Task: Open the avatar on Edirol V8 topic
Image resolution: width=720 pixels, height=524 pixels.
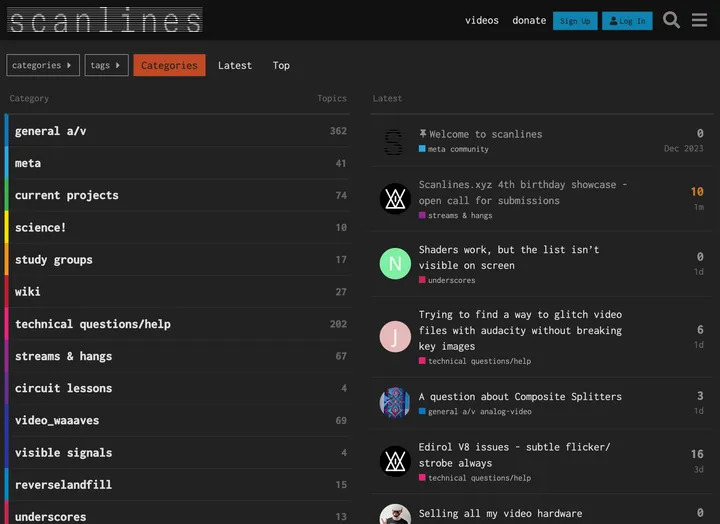Action: [395, 461]
